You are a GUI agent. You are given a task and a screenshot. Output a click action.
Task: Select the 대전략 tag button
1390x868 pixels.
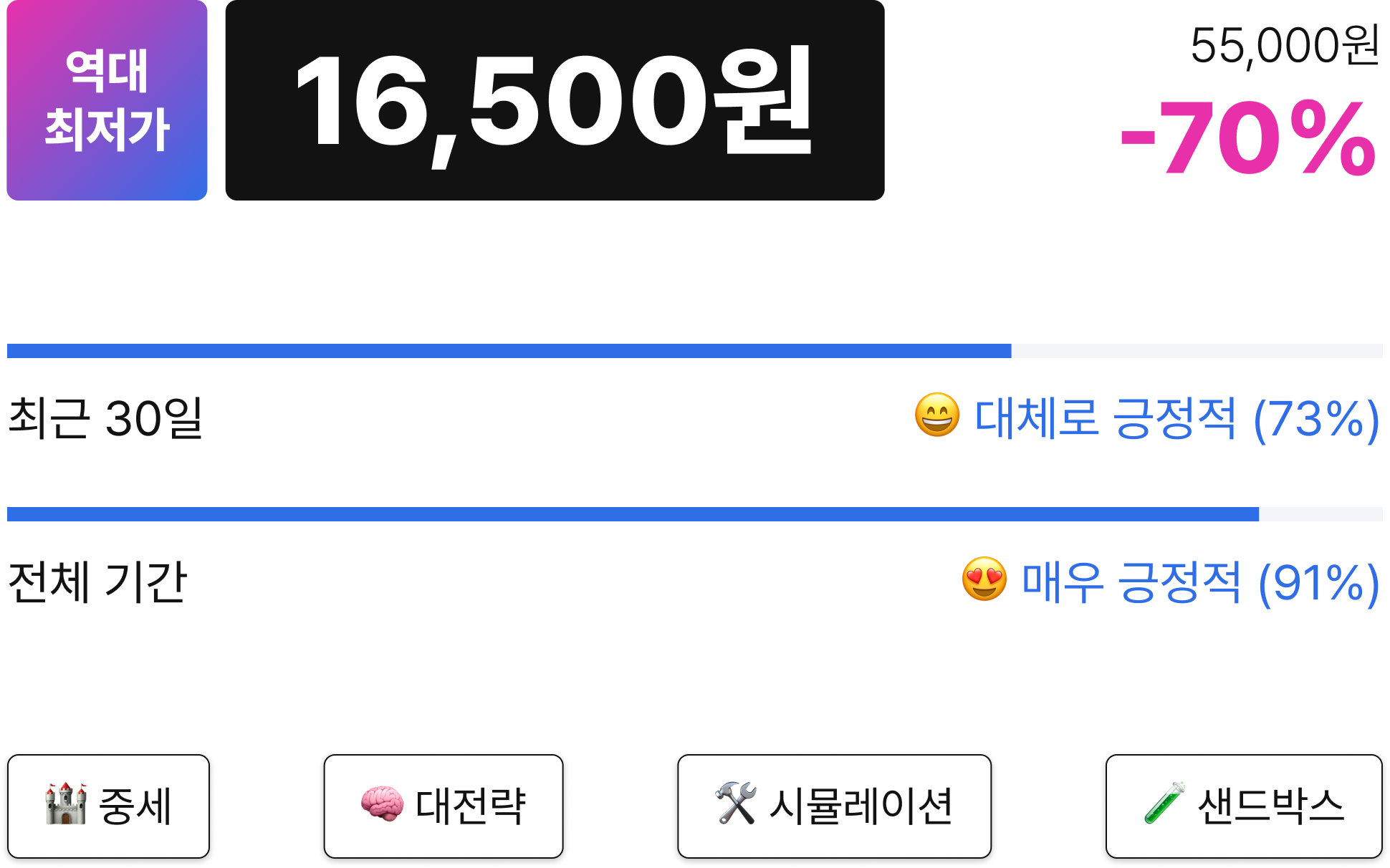[444, 806]
